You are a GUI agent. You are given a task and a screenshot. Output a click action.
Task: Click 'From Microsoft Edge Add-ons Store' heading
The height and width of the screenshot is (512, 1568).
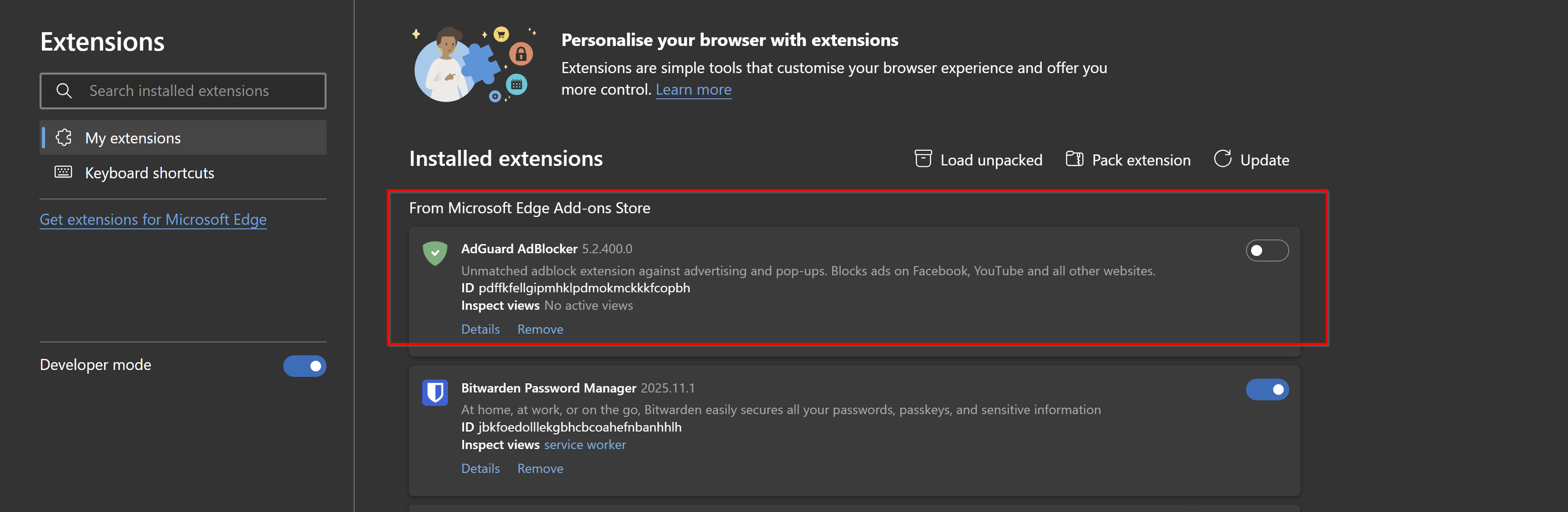pos(529,208)
